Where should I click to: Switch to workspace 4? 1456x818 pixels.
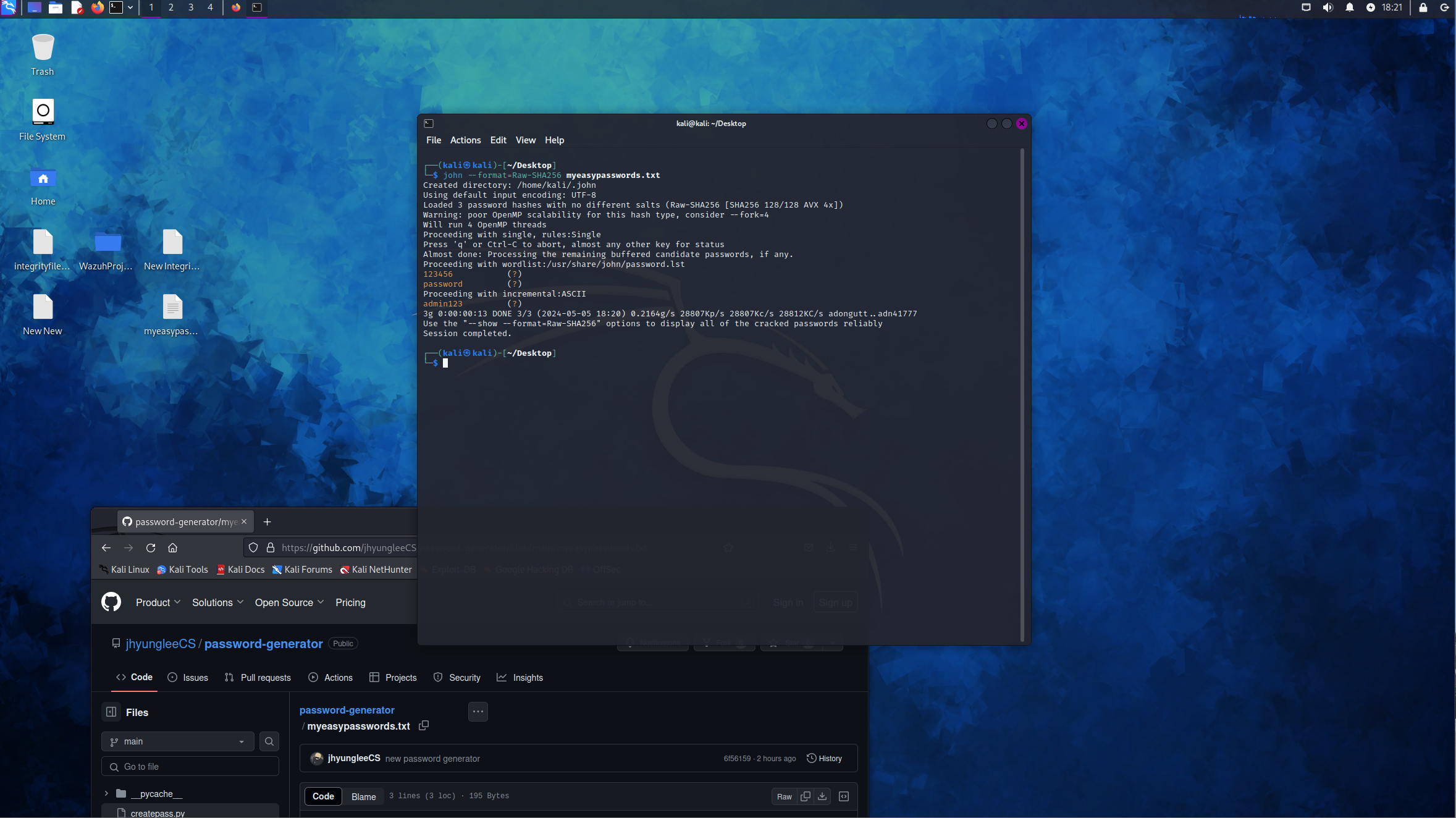[x=210, y=7]
